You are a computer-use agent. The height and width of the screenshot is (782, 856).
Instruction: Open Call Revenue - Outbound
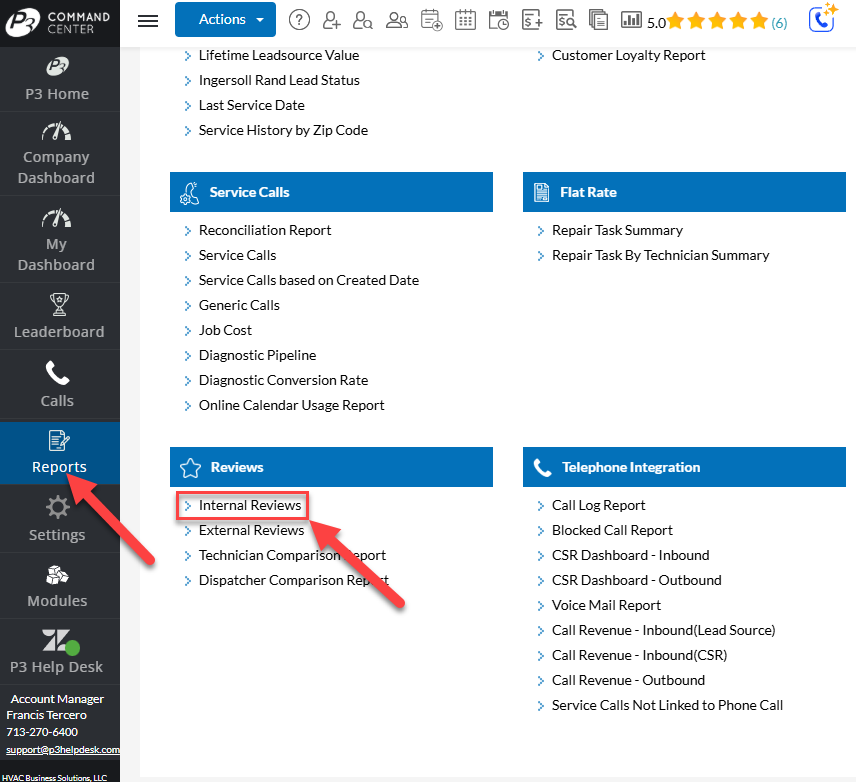coord(628,681)
